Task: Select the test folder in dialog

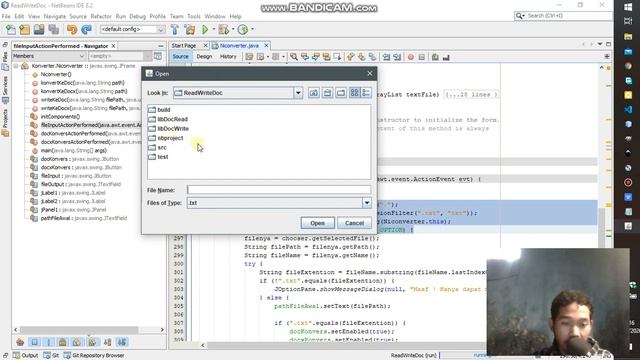Action: 158,157
